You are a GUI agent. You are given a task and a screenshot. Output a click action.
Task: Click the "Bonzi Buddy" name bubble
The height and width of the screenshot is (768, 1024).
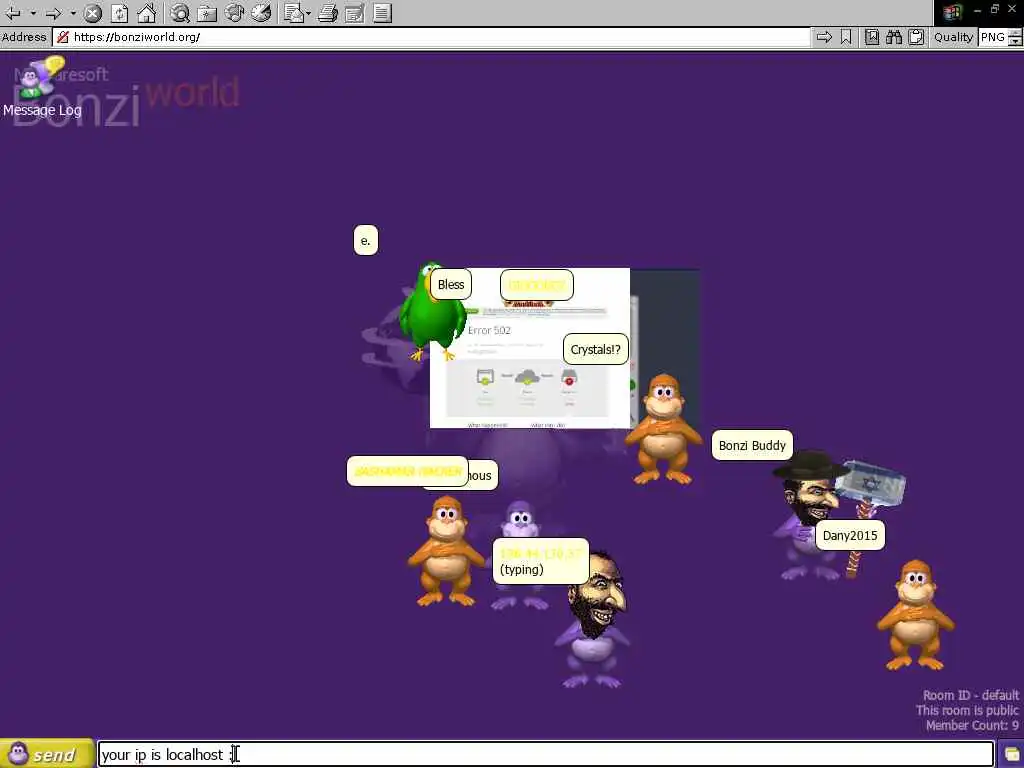[x=752, y=445]
